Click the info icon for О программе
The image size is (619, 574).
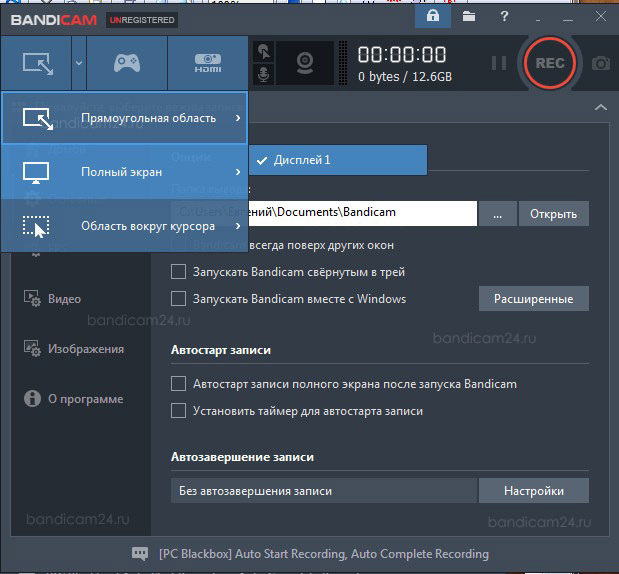click(x=32, y=398)
